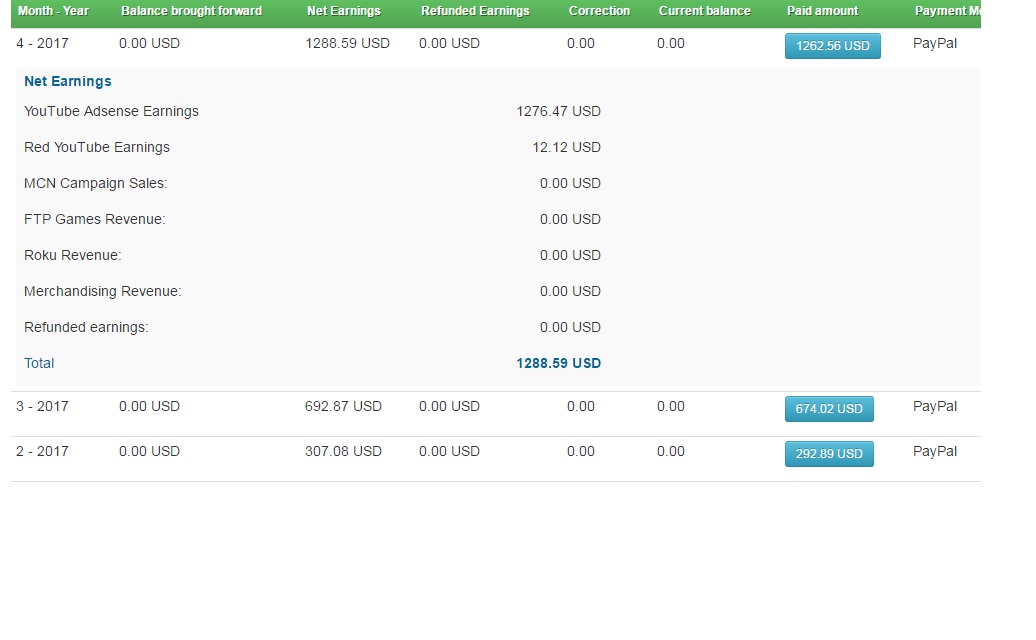This screenshot has width=1036, height=640.
Task: Select the YouTube Adsense Earnings line
Action: [x=312, y=111]
